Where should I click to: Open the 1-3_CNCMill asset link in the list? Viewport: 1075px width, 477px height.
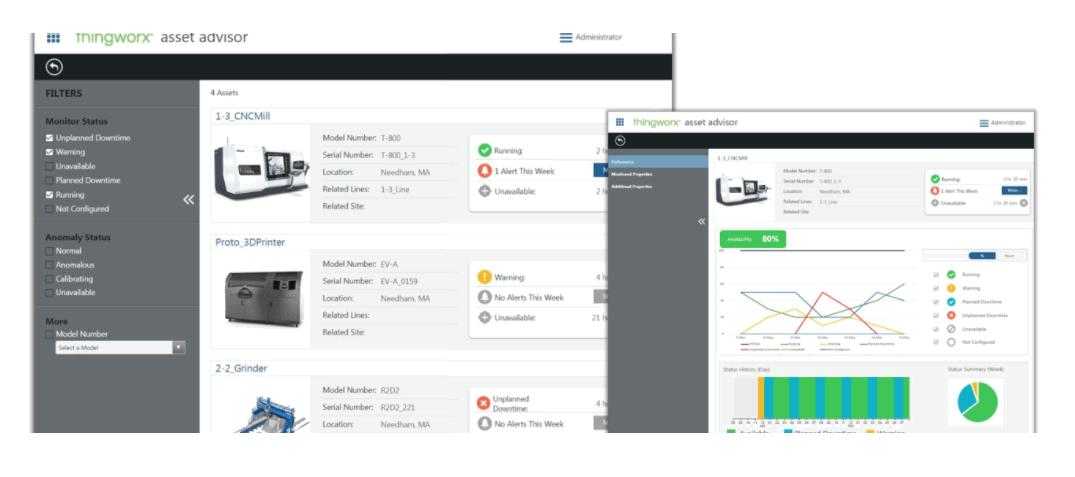(x=243, y=116)
